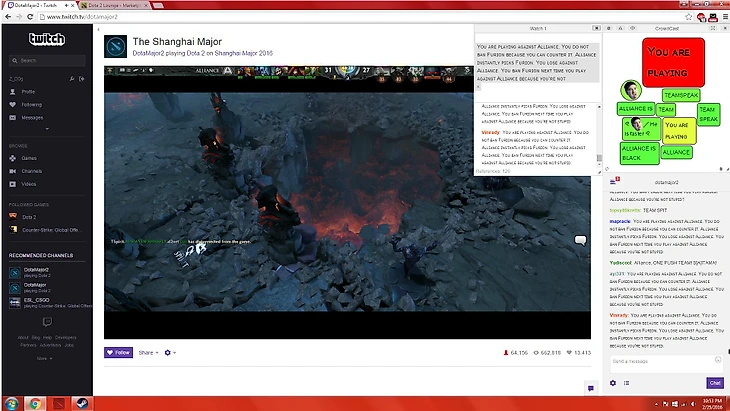Click the green TEAMSPEAK tile
Image resolution: width=730 pixels, height=411 pixels.
[681, 95]
